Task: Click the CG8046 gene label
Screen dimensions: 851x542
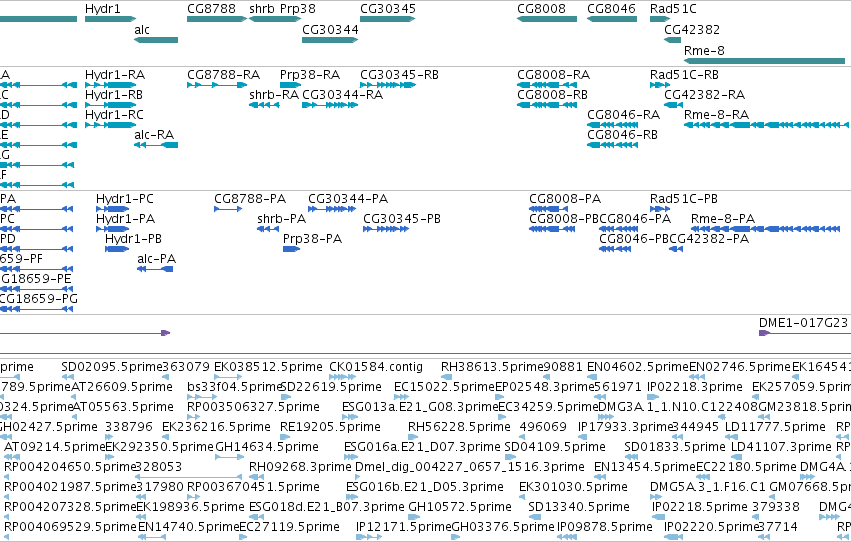Action: coord(611,9)
